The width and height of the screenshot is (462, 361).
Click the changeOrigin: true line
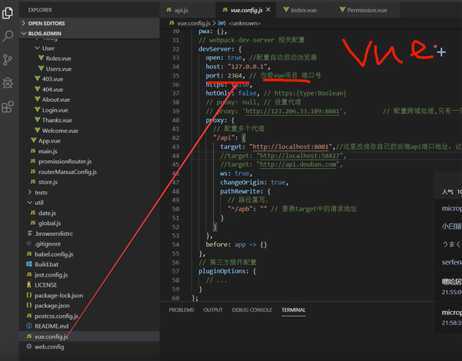[254, 182]
